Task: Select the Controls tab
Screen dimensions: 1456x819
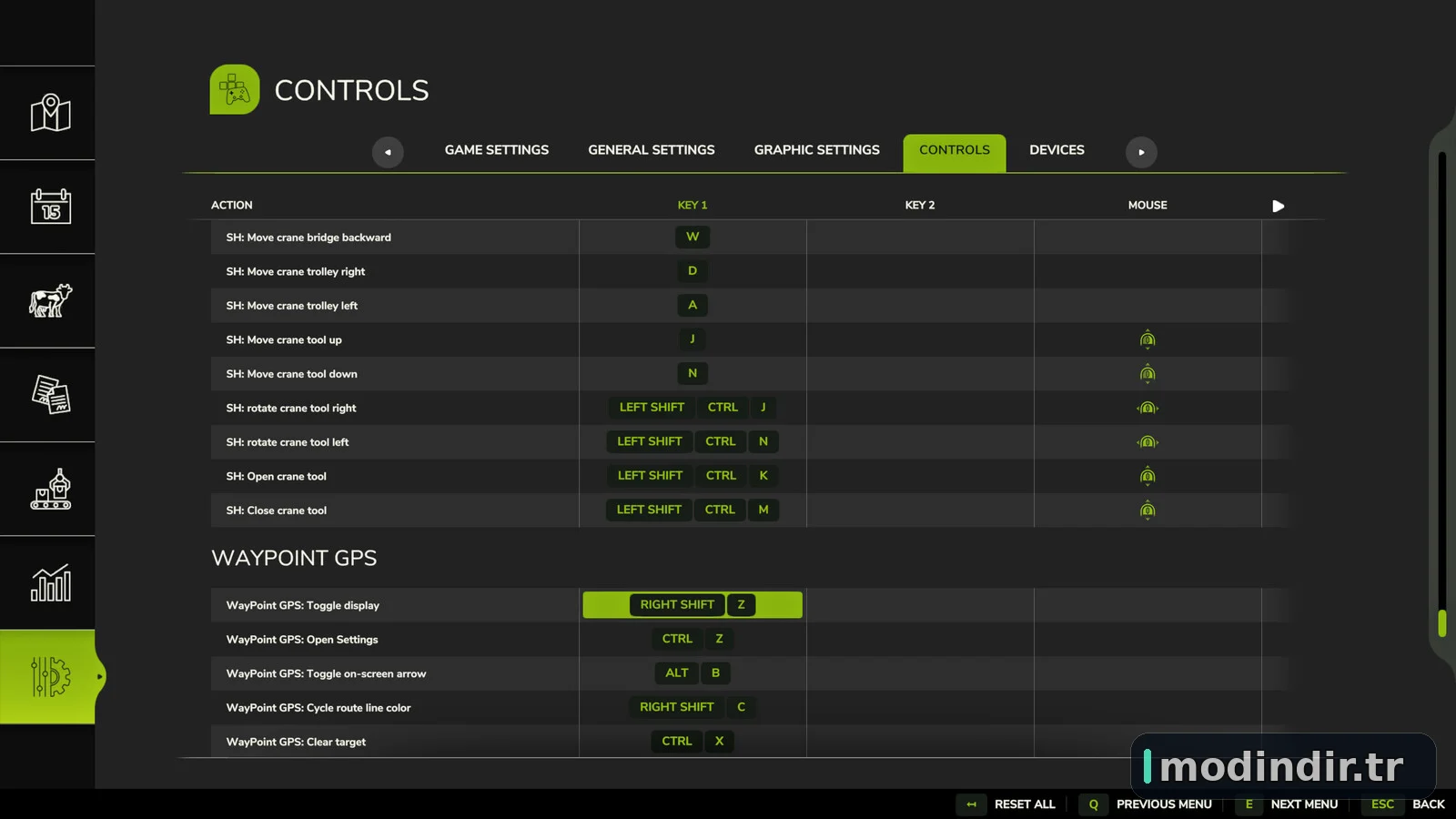Action: 955,152
